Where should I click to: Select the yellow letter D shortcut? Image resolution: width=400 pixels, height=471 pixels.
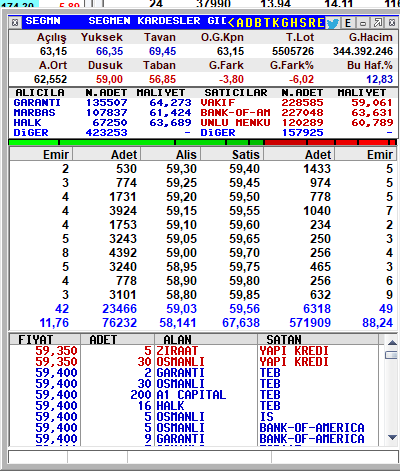[249, 23]
